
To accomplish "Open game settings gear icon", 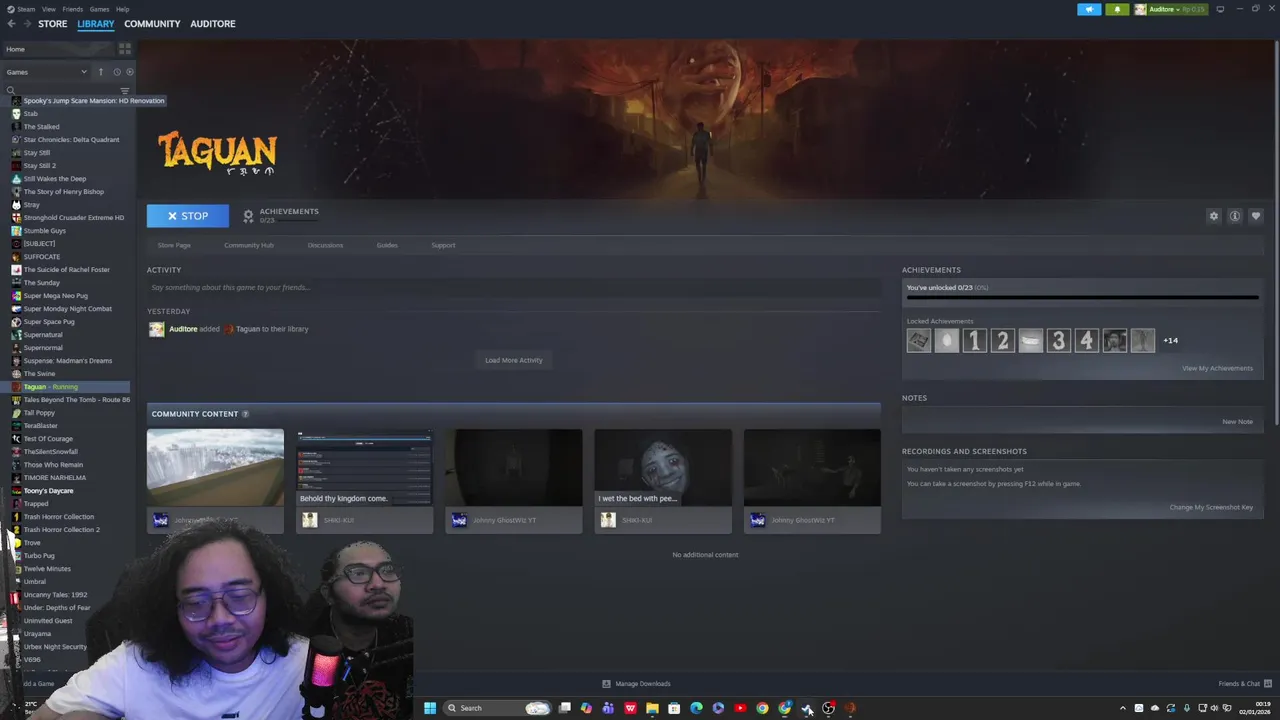I will pos(1214,216).
